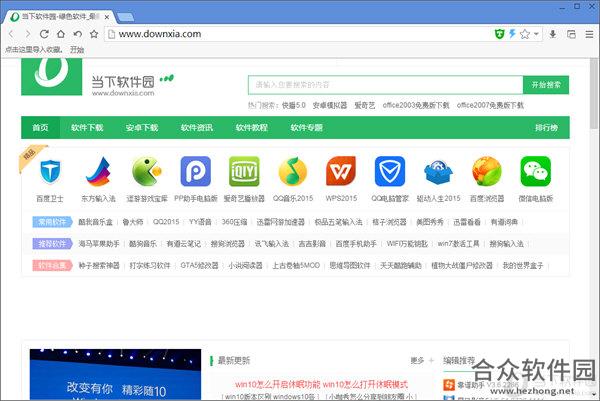The image size is (600, 401).
Task: Reload the page with the refresh icon
Action: (44, 34)
